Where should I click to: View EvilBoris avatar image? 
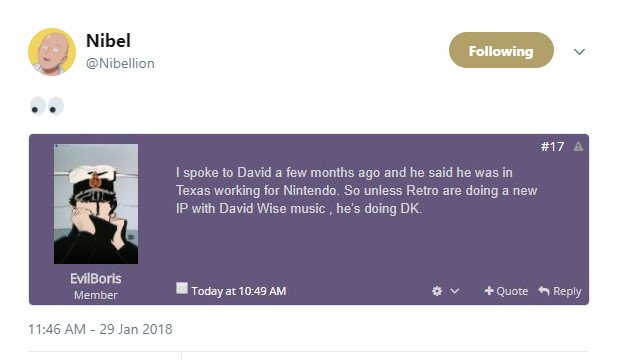[96, 204]
